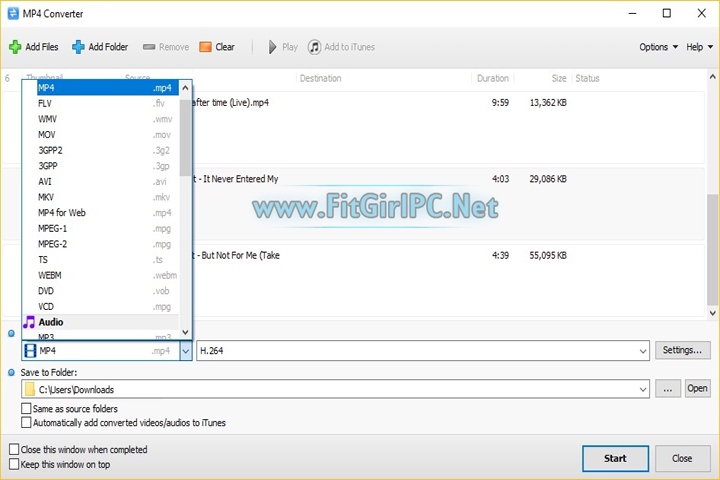Click the Add Files green plus icon

point(15,47)
